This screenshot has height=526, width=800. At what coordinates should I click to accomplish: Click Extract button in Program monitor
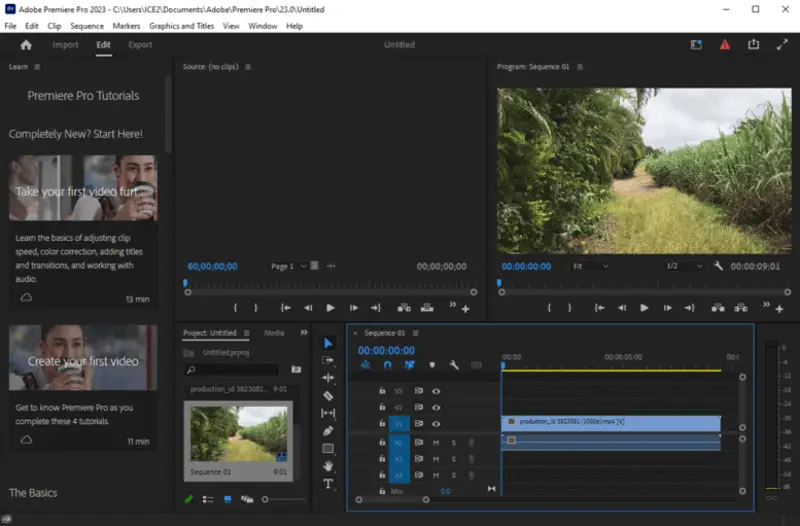pyautogui.click(x=741, y=308)
